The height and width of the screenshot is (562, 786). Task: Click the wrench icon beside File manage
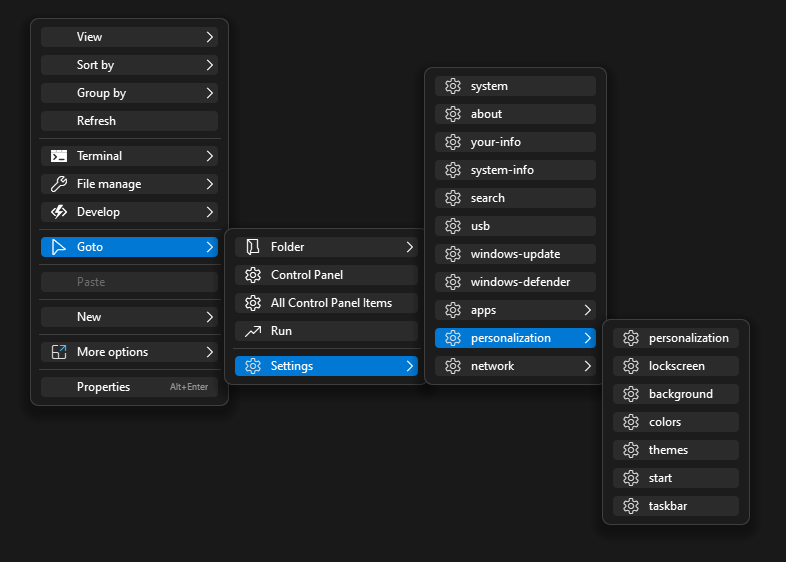pos(59,184)
